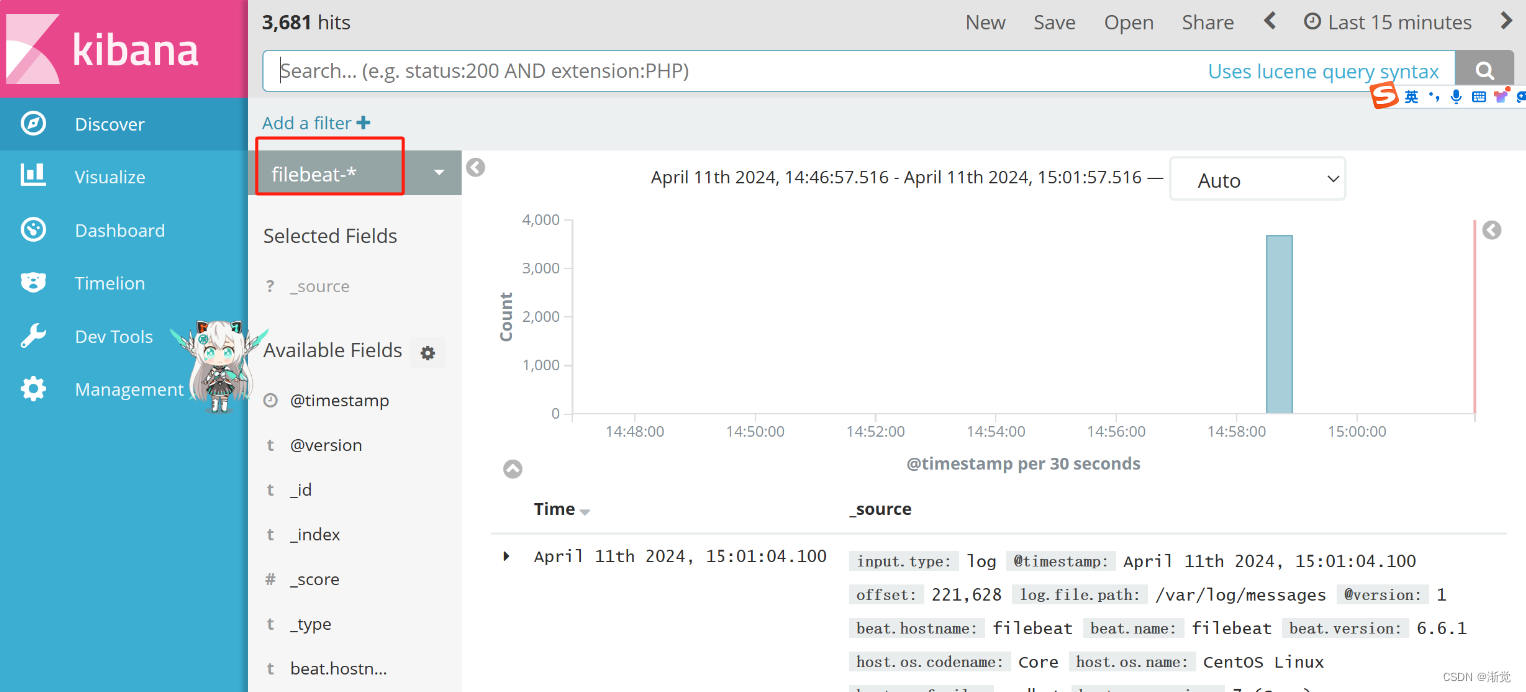Click Open in the top bar
Image resolution: width=1526 pixels, height=692 pixels.
(1129, 22)
